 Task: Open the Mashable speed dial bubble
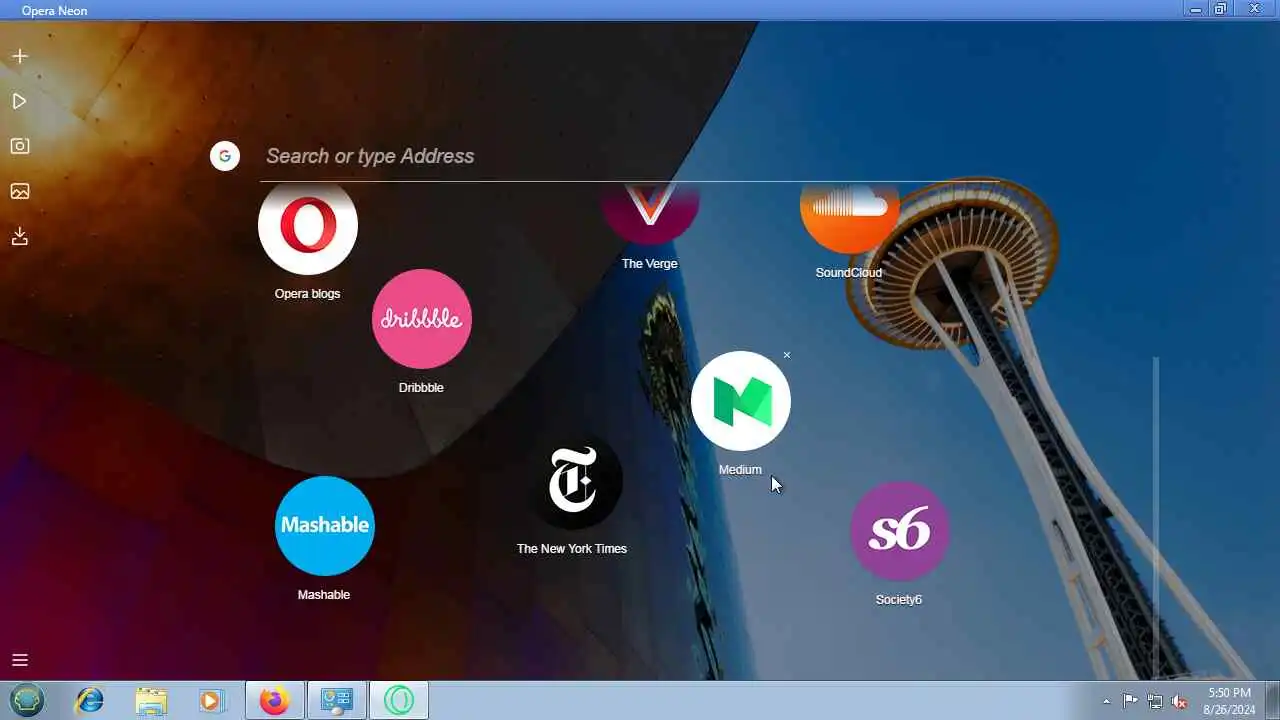(x=325, y=526)
